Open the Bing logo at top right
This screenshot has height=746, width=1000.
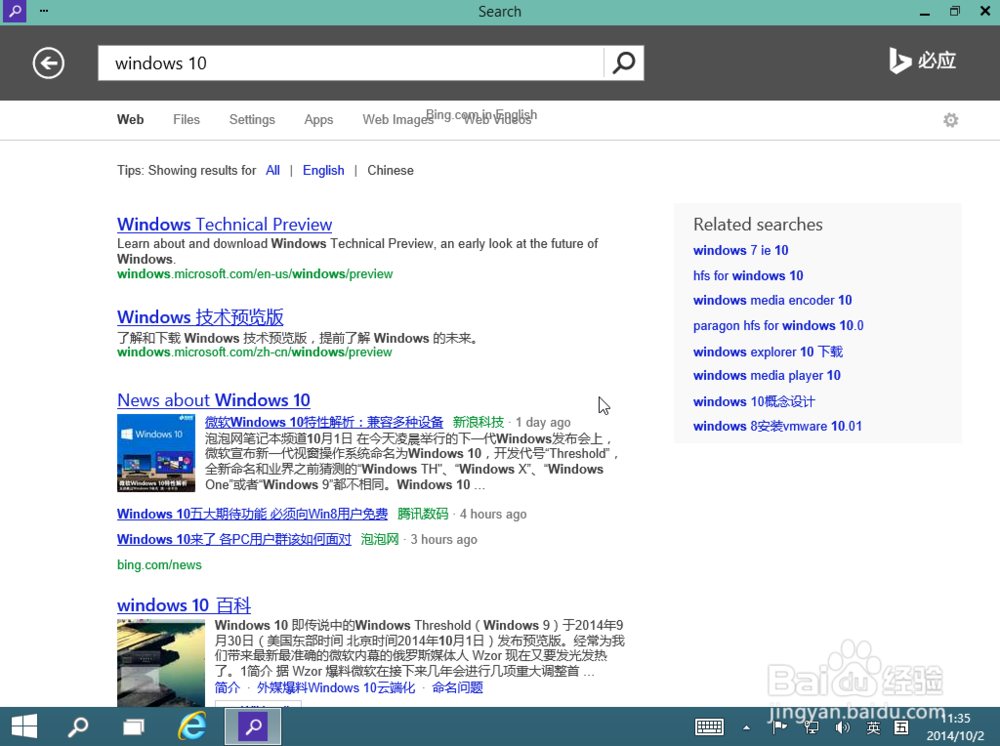922,61
